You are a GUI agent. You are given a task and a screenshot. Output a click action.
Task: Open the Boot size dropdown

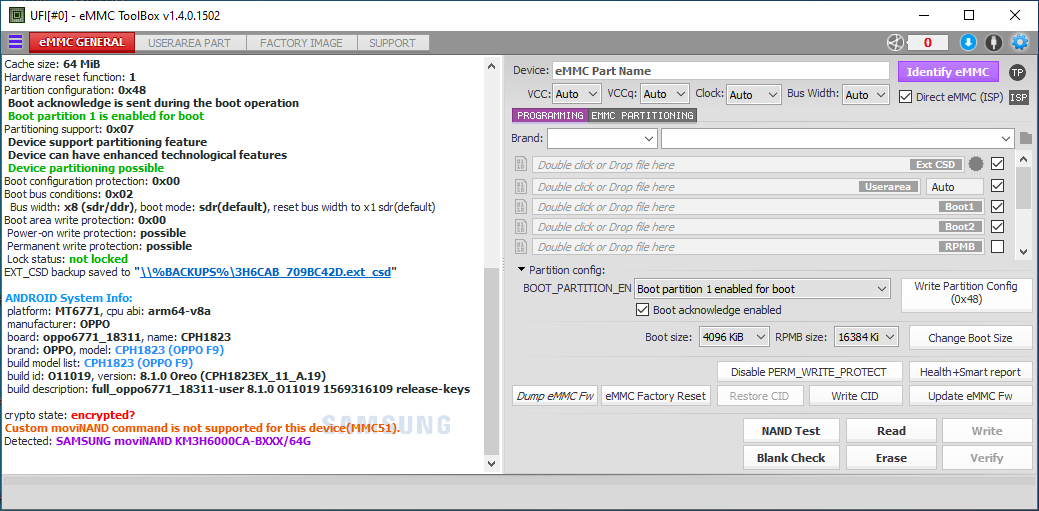[x=734, y=337]
